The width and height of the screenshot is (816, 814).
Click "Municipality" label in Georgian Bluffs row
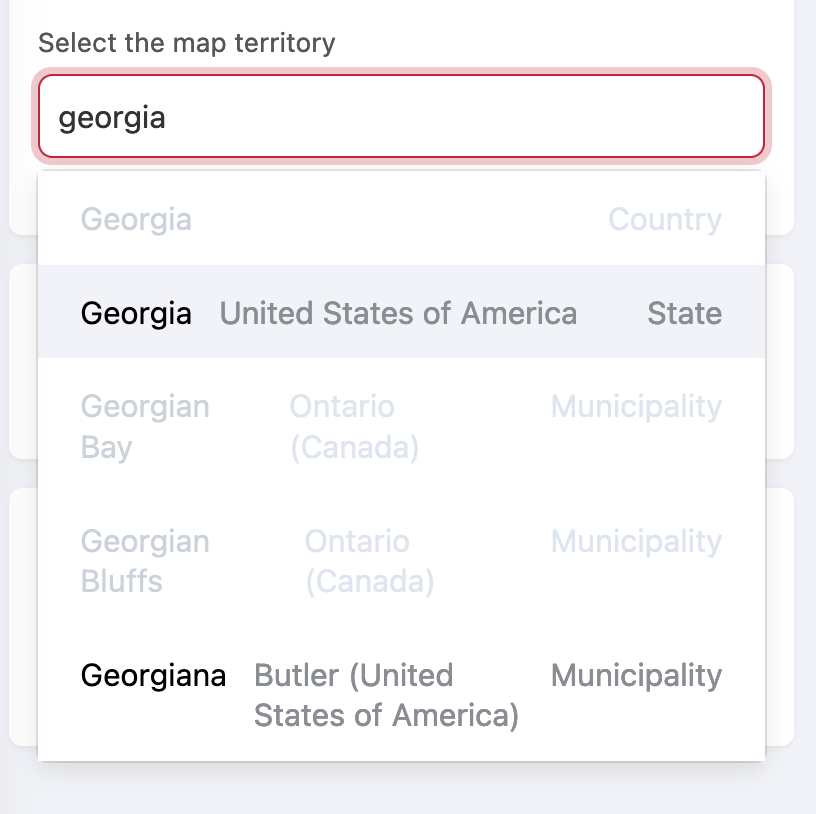click(636, 541)
